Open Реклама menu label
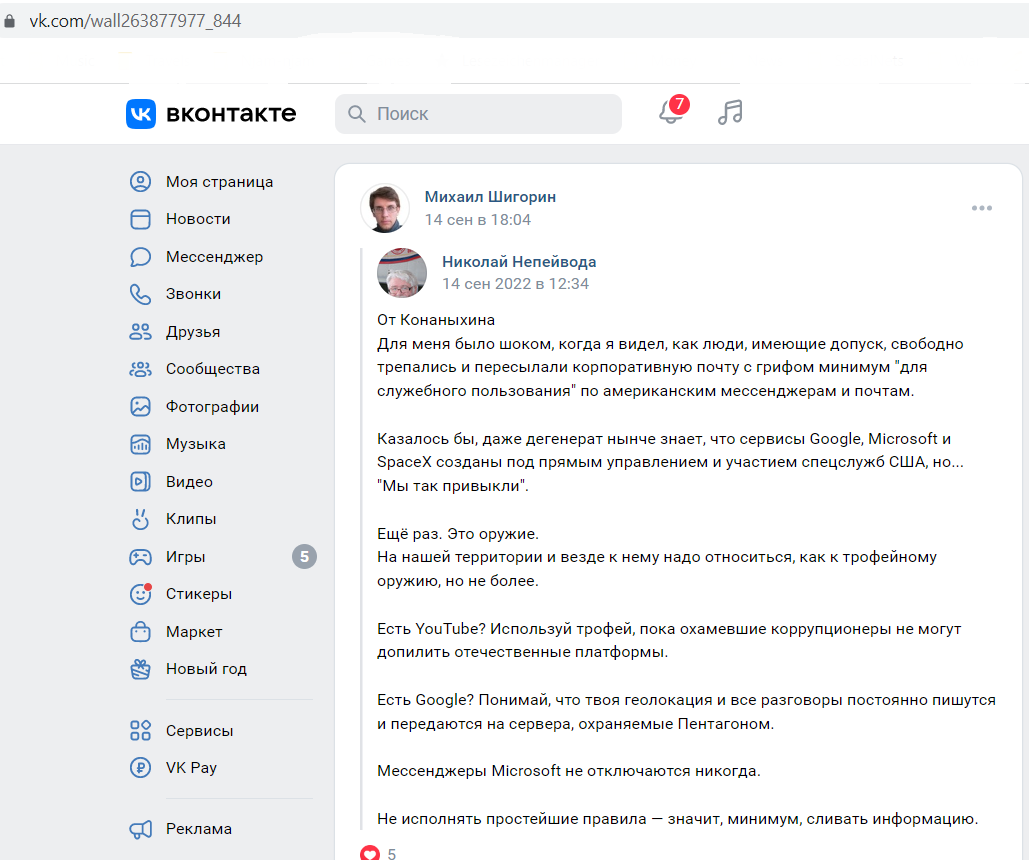Image resolution: width=1029 pixels, height=860 pixels. 199,829
